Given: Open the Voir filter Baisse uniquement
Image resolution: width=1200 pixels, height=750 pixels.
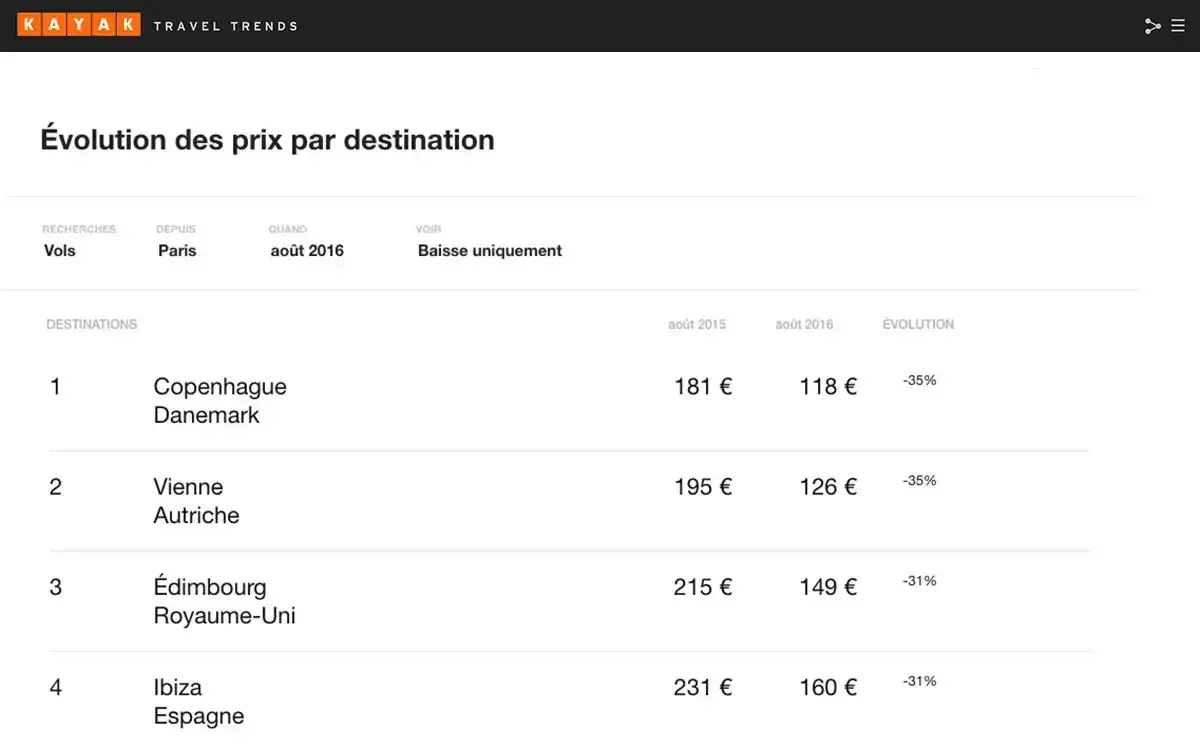Looking at the screenshot, I should pyautogui.click(x=490, y=251).
